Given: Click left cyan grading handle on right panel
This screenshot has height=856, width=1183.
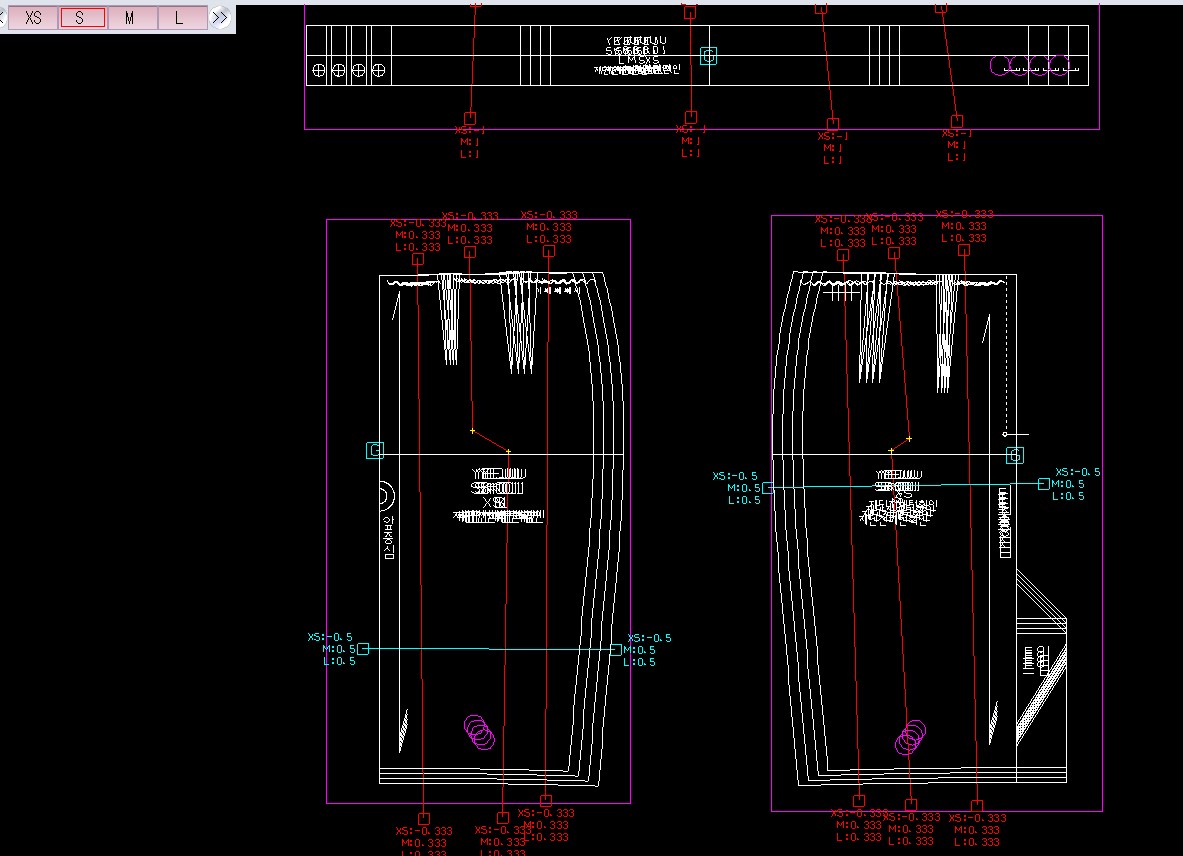Looking at the screenshot, I should coord(768,488).
